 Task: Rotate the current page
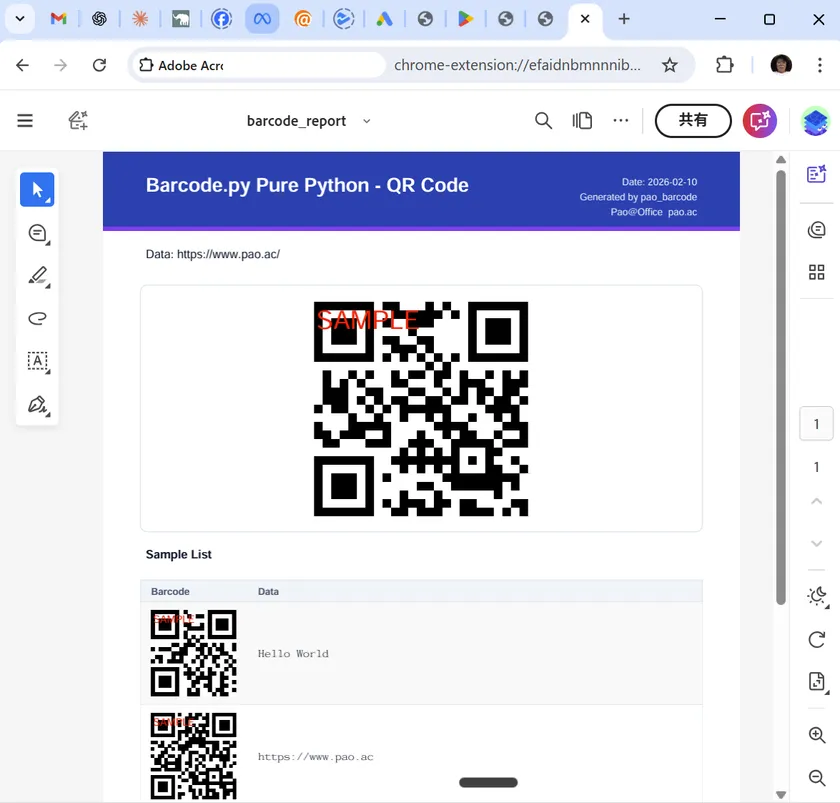tap(816, 640)
